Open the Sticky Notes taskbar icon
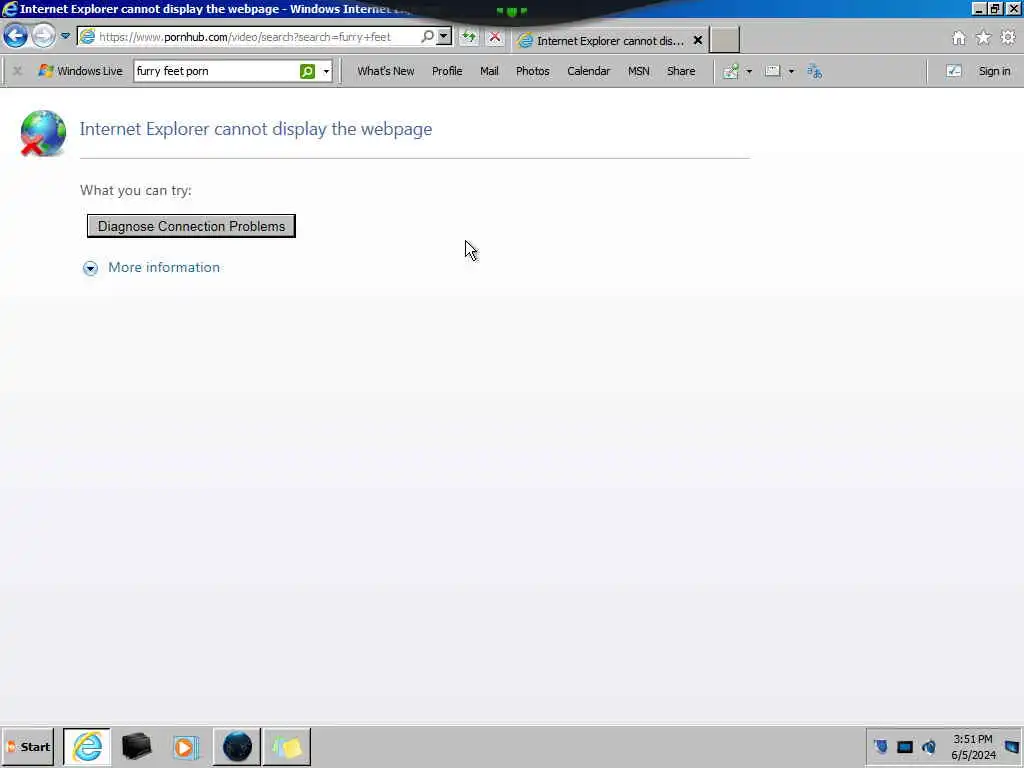This screenshot has width=1024, height=768. pos(287,747)
